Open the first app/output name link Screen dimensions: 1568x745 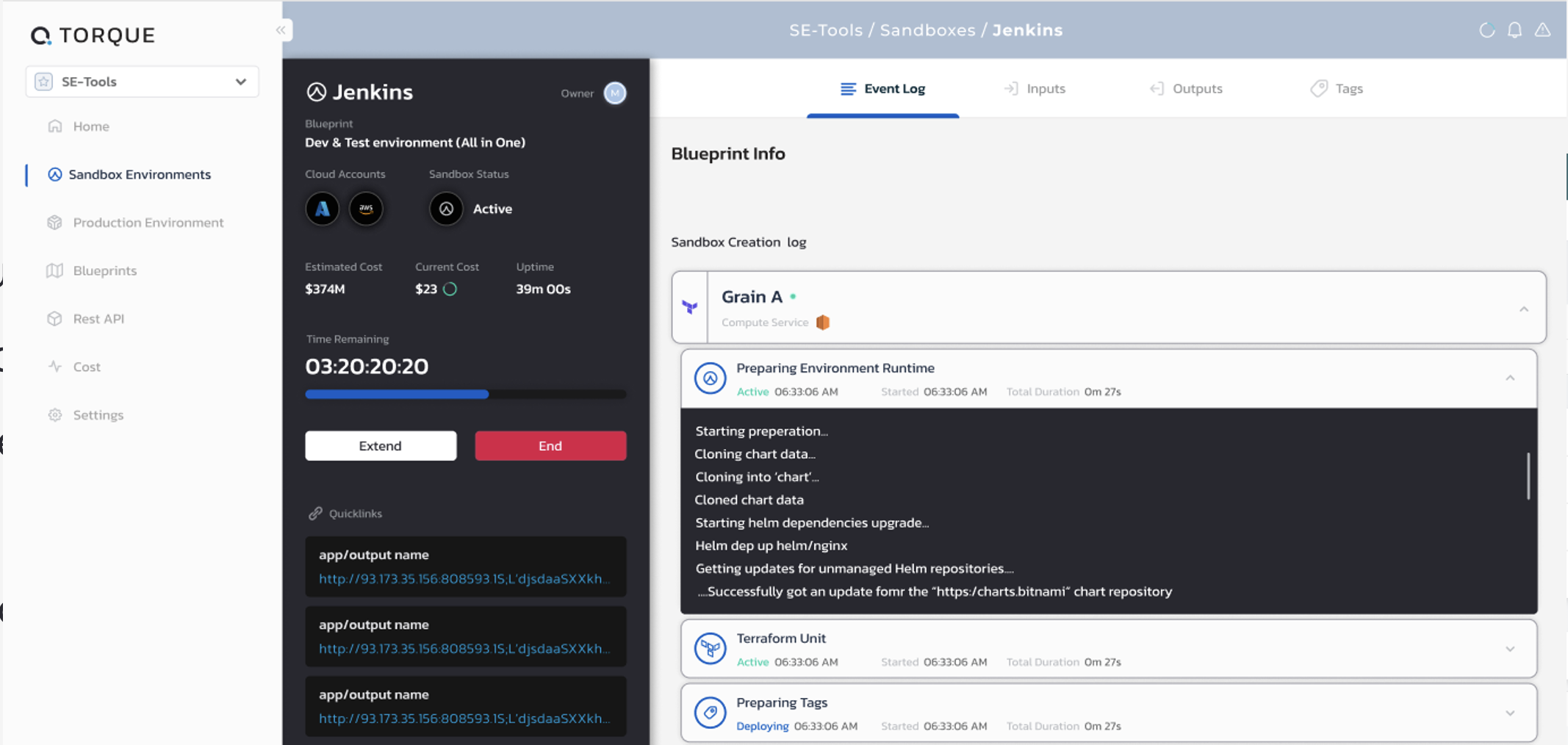point(464,579)
